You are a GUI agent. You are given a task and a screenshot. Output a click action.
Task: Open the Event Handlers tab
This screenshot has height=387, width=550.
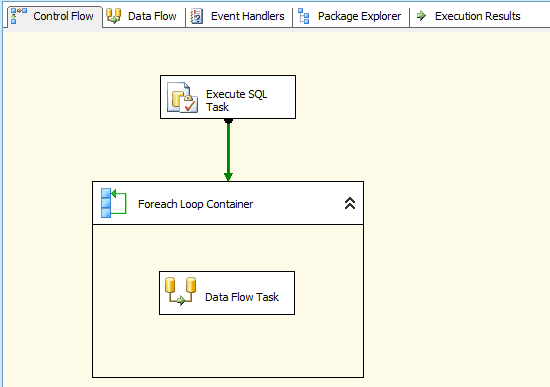pyautogui.click(x=239, y=16)
